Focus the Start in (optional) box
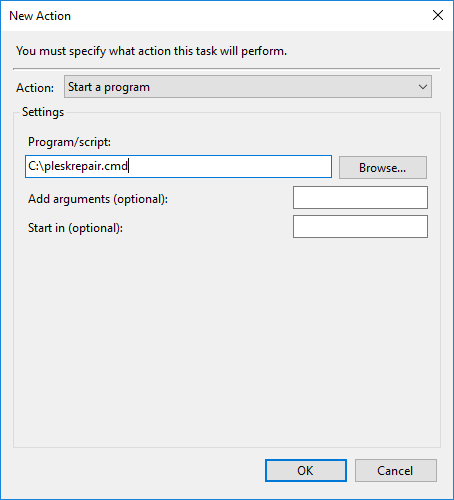This screenshot has width=454, height=500. [x=360, y=227]
